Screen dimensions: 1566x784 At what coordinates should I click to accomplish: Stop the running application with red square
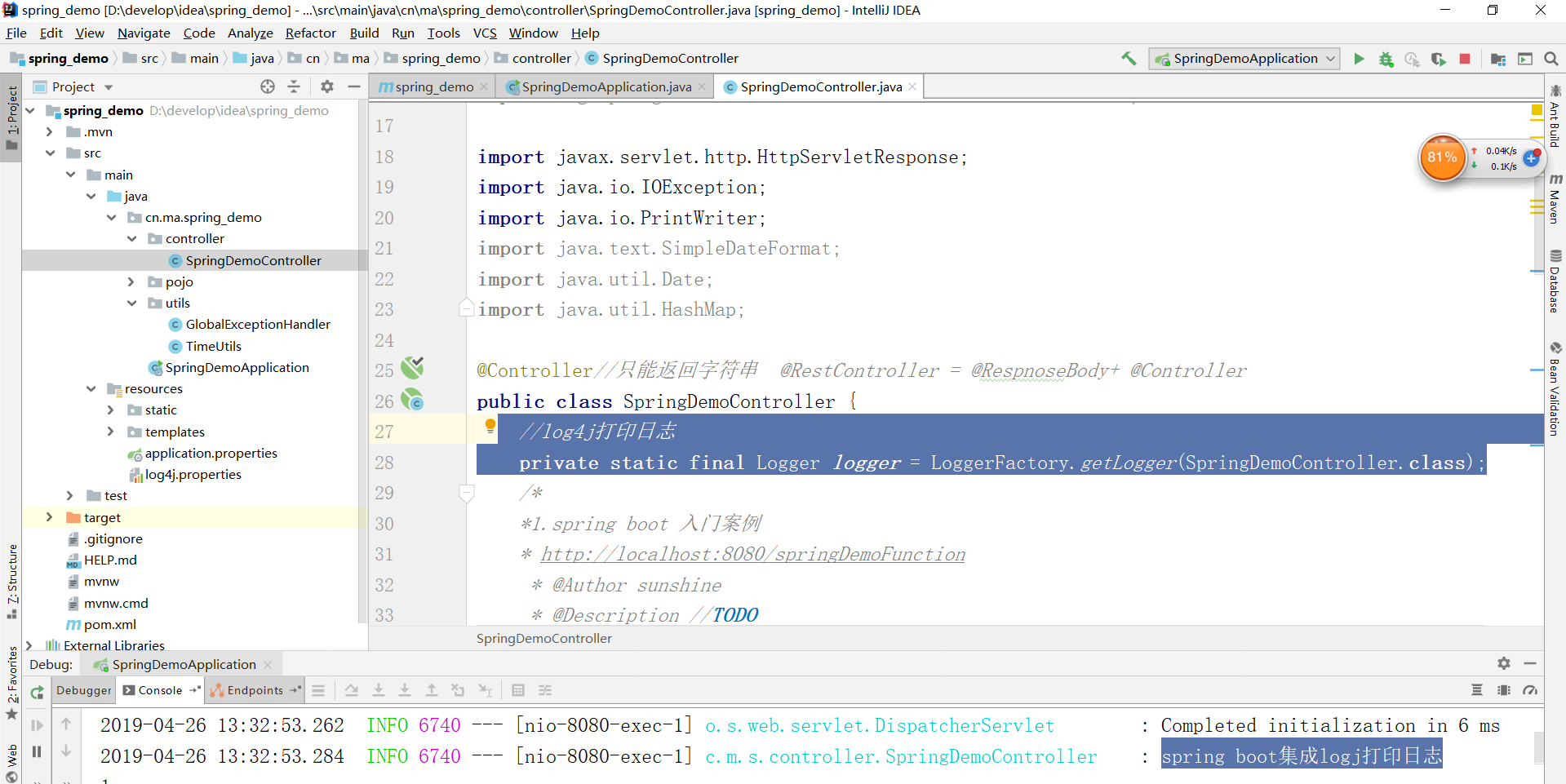(x=1465, y=59)
